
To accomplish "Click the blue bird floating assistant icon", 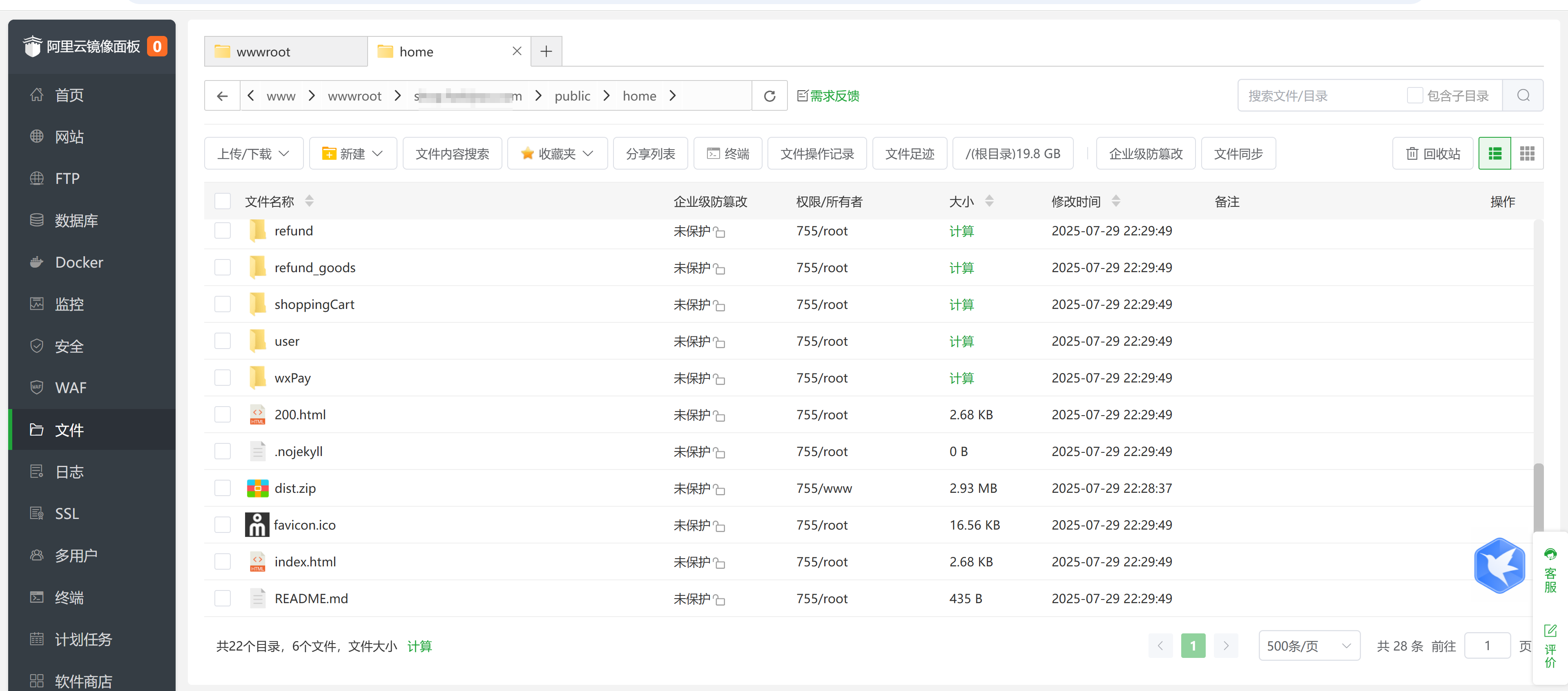I will pos(1499,565).
